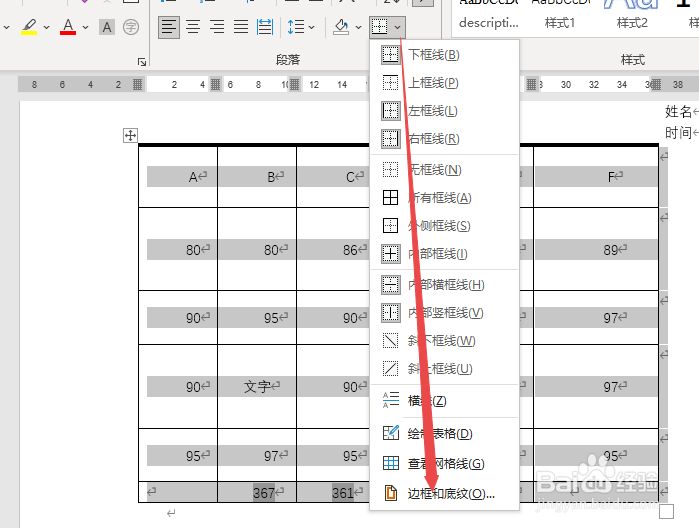Apply descripti... style
This screenshot has height=528, width=699.
coord(489,23)
